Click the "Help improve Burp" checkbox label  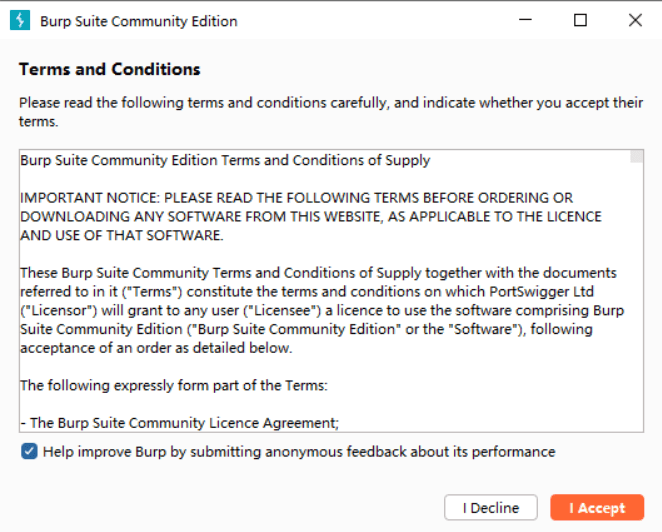click(x=298, y=452)
